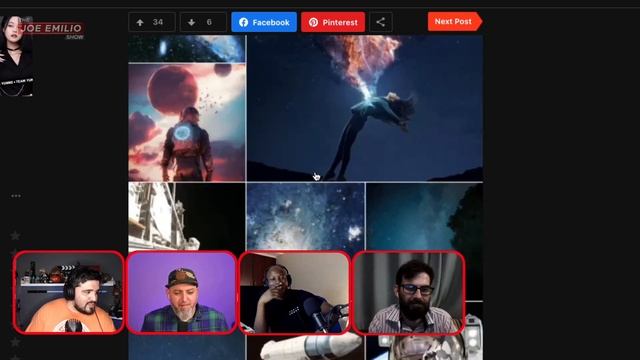
Task: Pin the post on Pinterest
Action: pos(333,22)
